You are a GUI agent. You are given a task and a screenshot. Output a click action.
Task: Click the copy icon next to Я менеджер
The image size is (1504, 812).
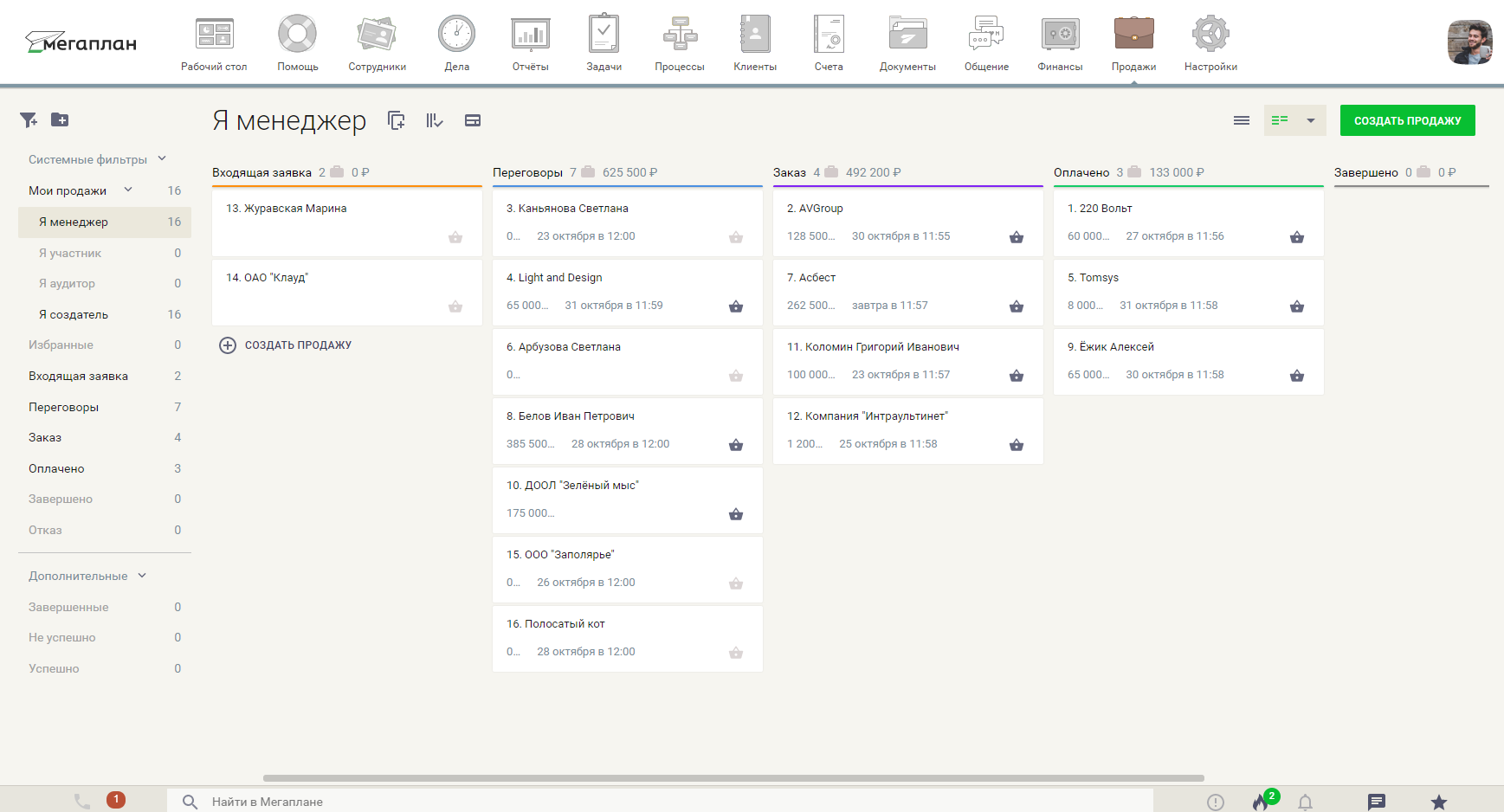(397, 120)
